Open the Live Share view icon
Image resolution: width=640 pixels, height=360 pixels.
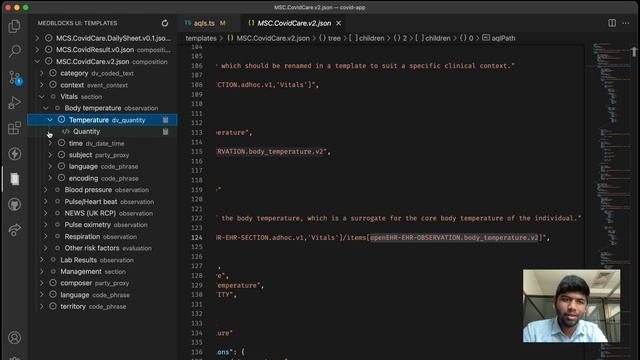point(15,230)
